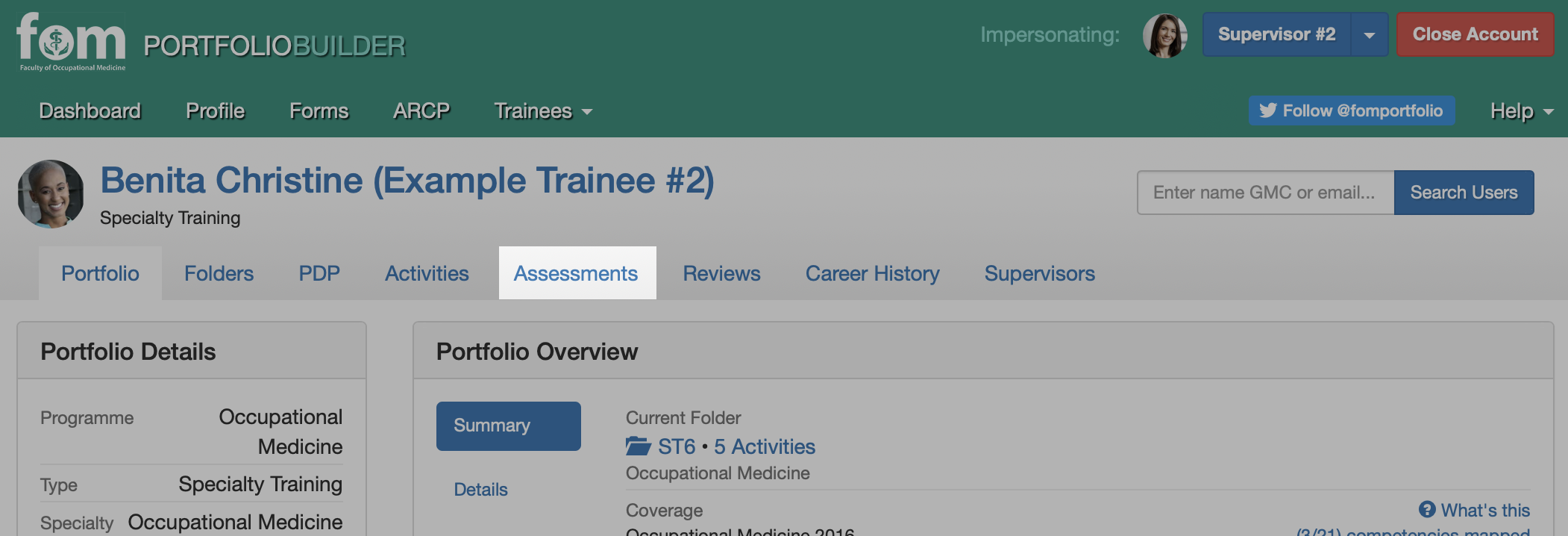Select the Details section in Portfolio Overview
The width and height of the screenshot is (1568, 536).
481,490
